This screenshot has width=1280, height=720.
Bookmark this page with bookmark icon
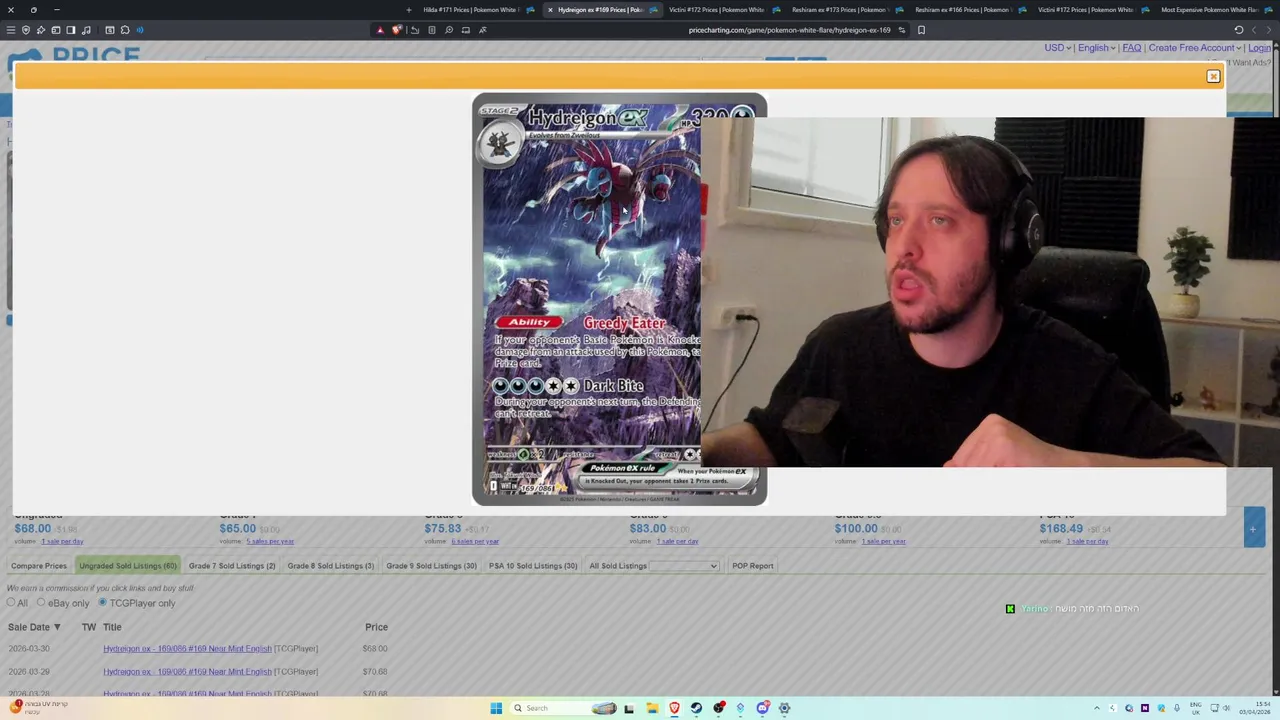tap(921, 30)
